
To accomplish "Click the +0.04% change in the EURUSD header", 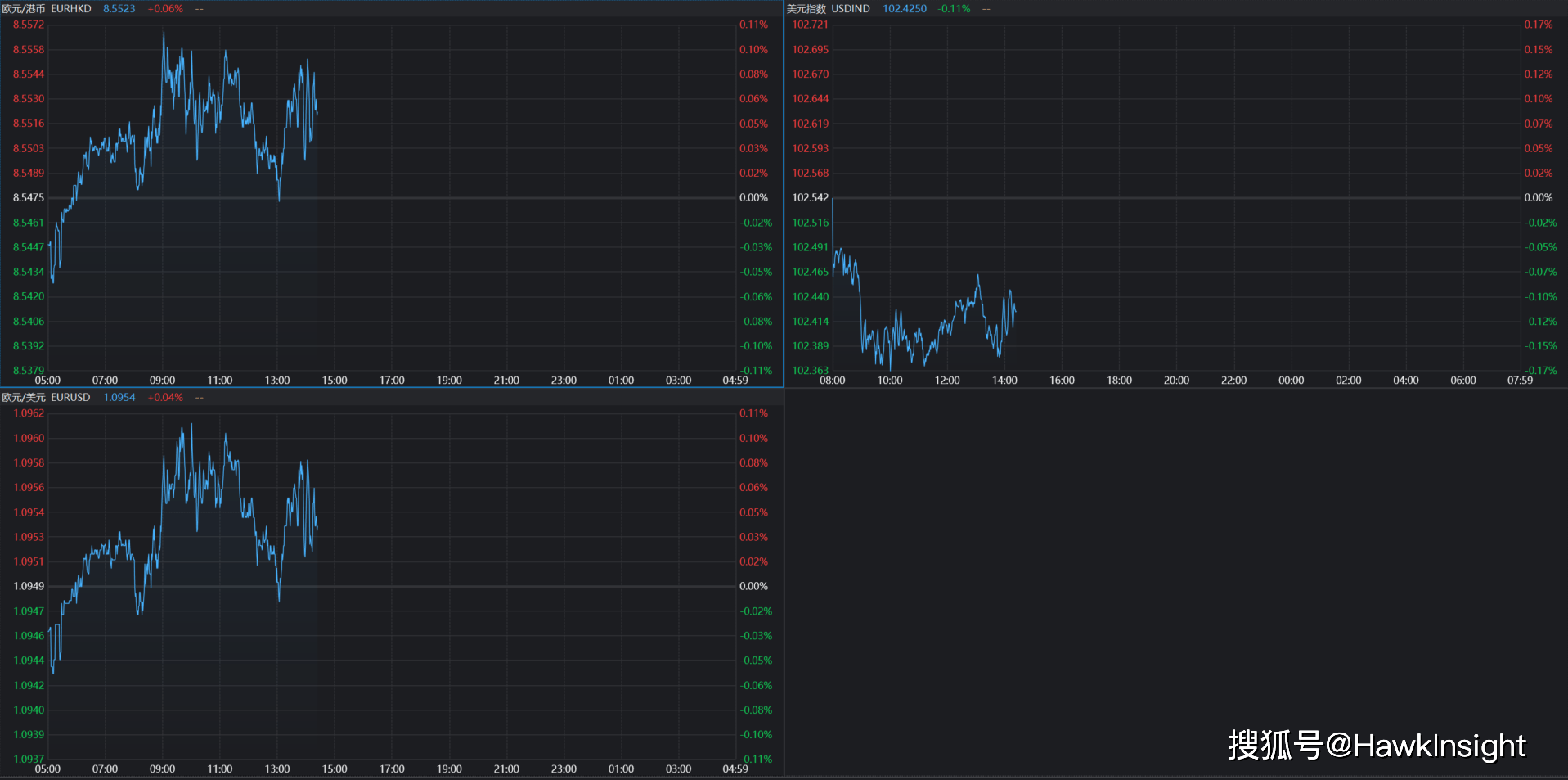I will click(165, 398).
